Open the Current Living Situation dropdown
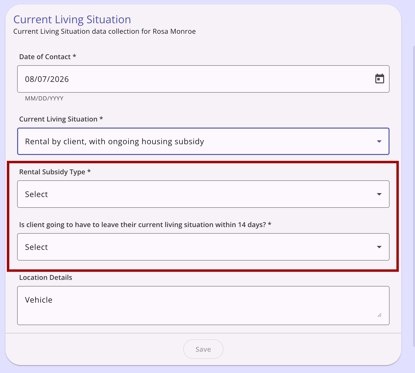This screenshot has height=373, width=415. point(203,141)
